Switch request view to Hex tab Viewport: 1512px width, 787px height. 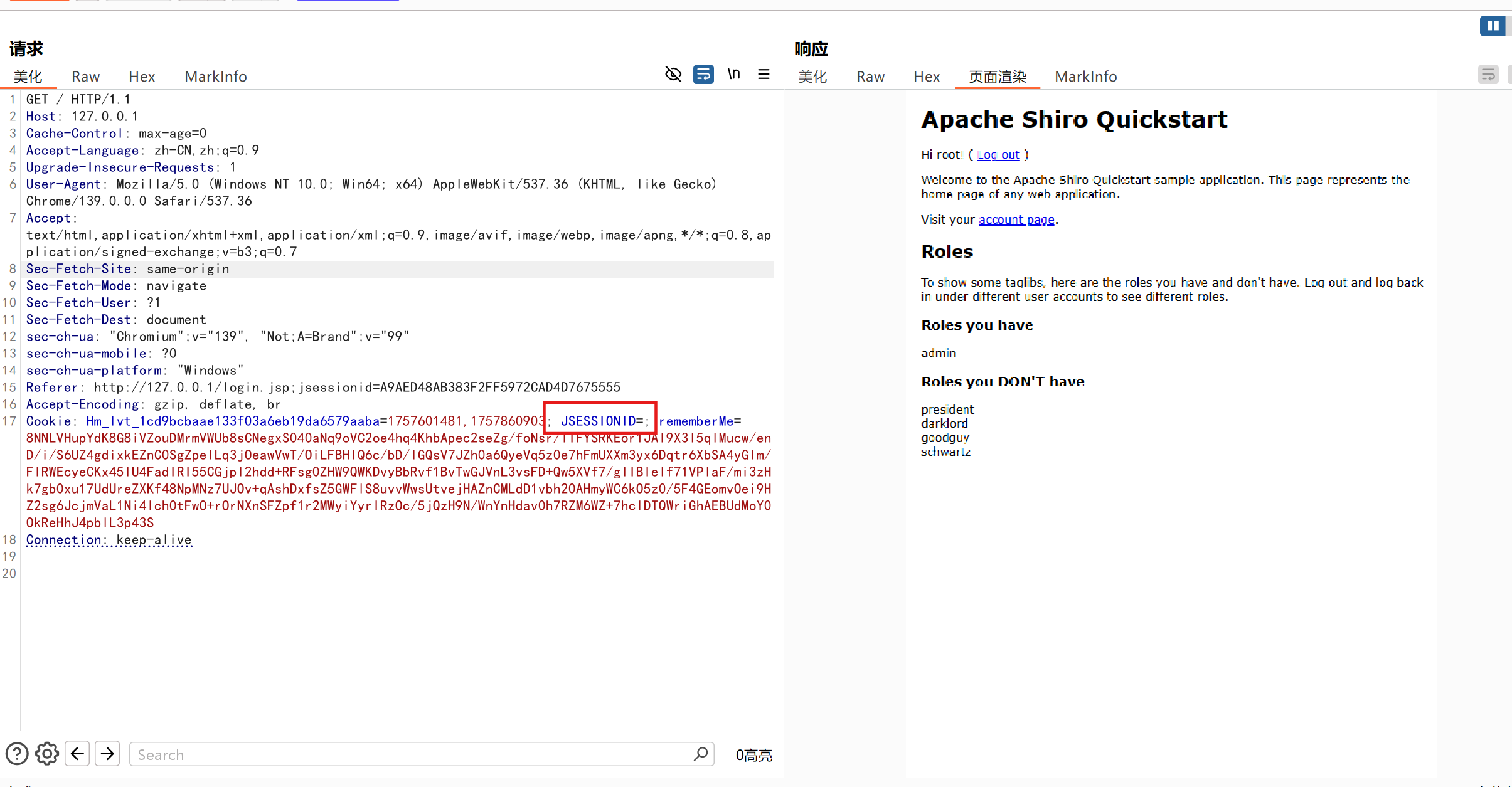[142, 77]
